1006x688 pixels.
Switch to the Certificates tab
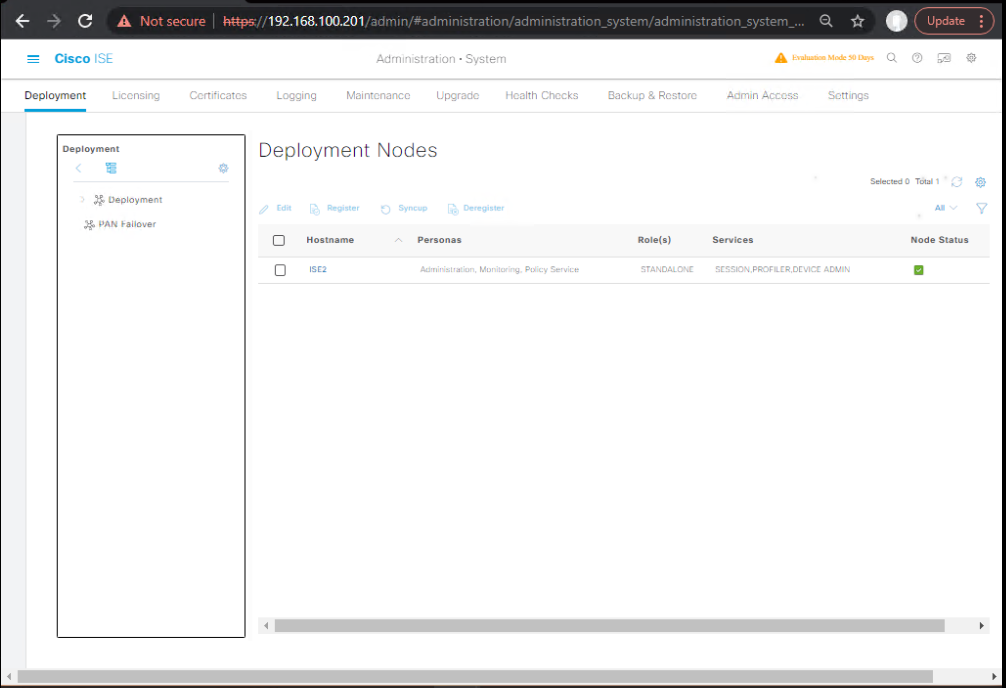click(218, 95)
